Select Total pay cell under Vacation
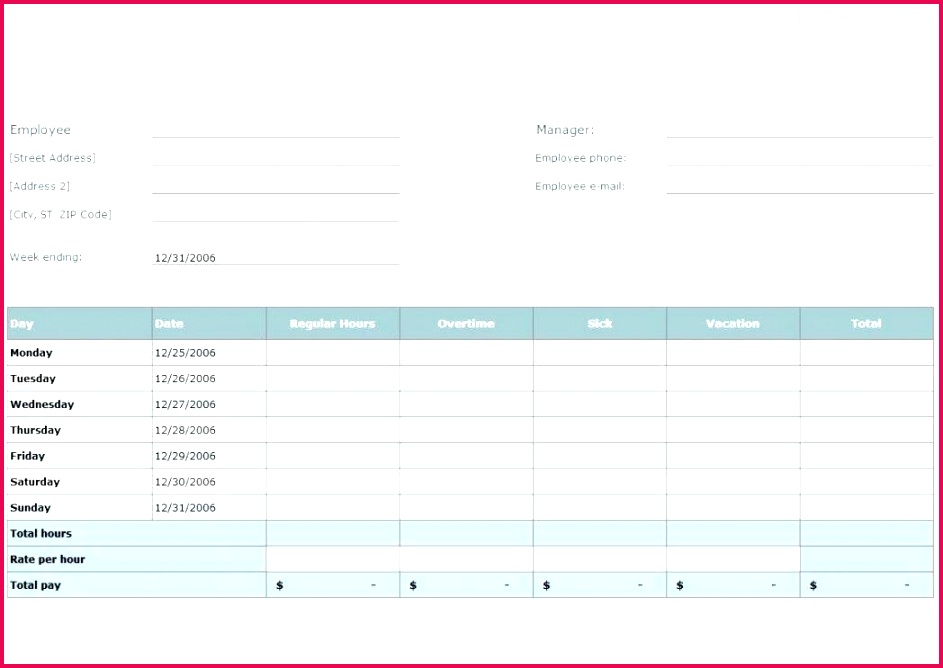Image resolution: width=943 pixels, height=668 pixels. tap(734, 586)
